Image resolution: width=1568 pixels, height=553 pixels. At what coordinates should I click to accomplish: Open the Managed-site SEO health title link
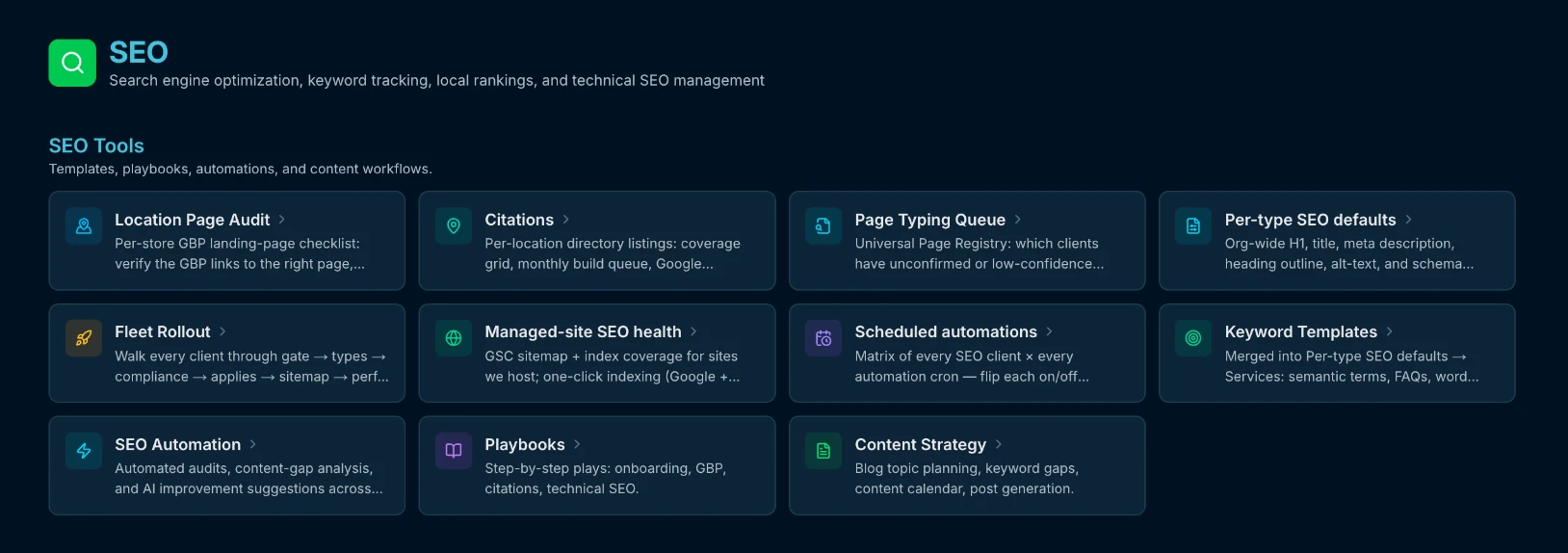click(x=583, y=331)
